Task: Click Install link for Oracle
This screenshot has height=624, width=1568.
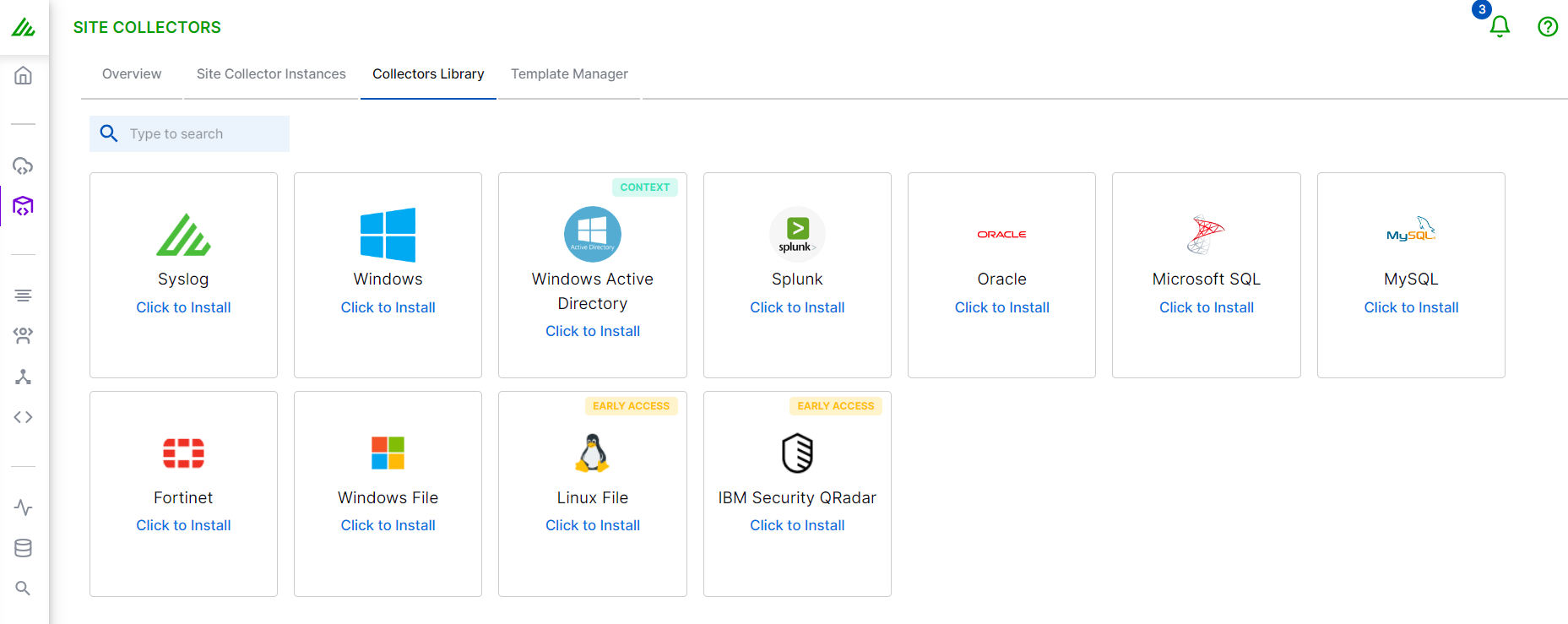Action: coord(1002,307)
